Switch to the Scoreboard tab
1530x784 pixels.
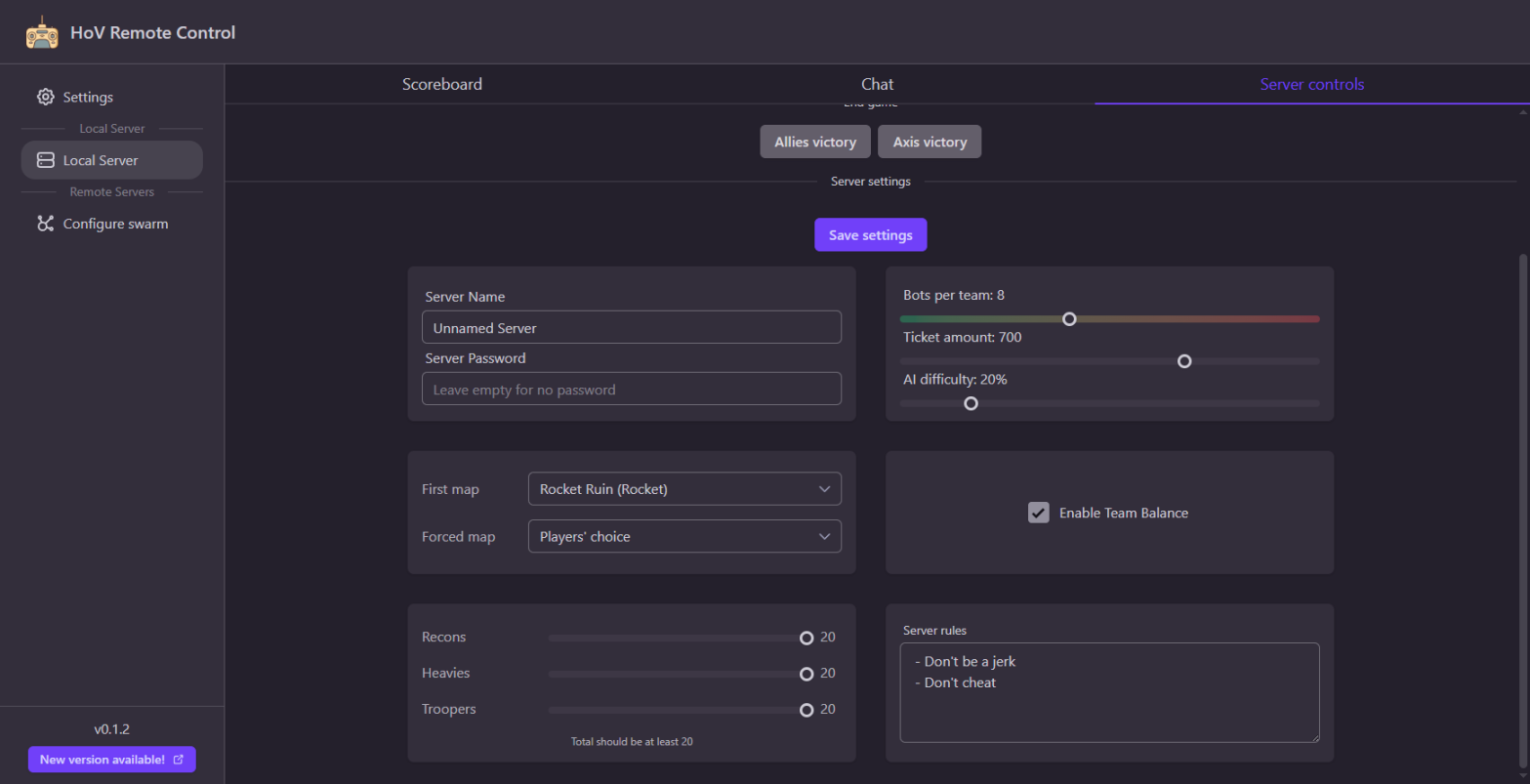click(442, 84)
